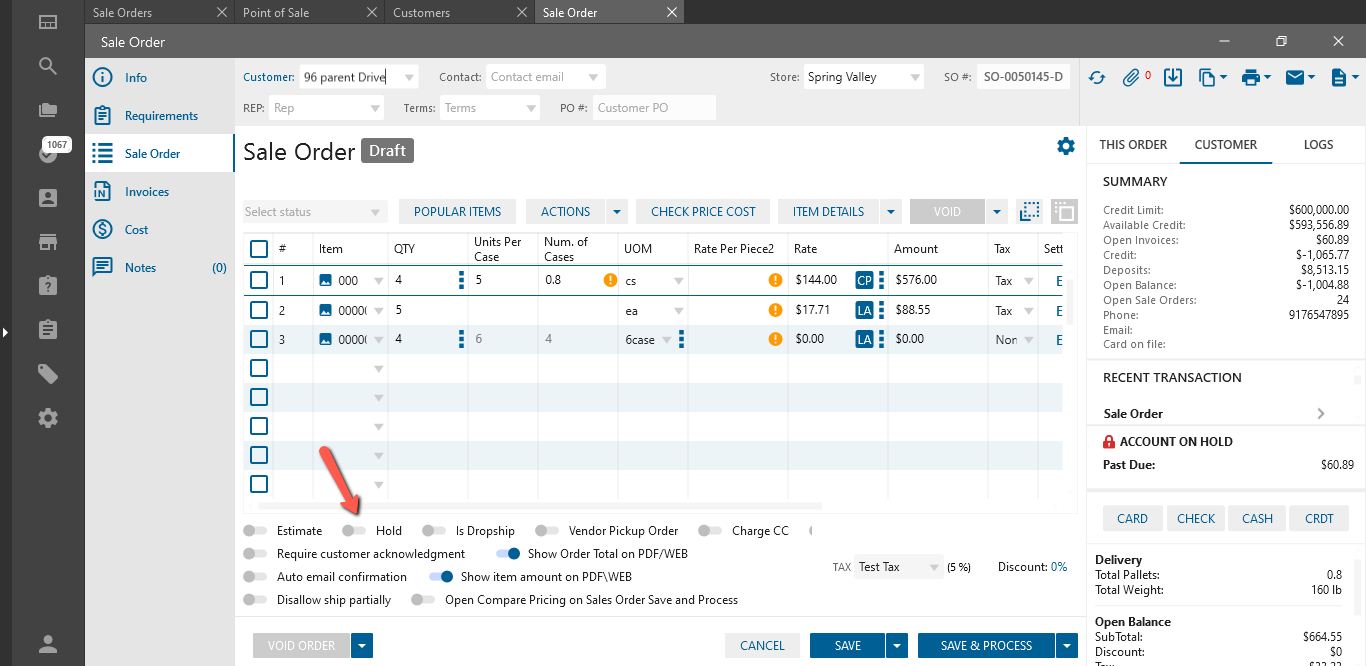
Task: Click the image icon on item row 1
Action: 325,281
